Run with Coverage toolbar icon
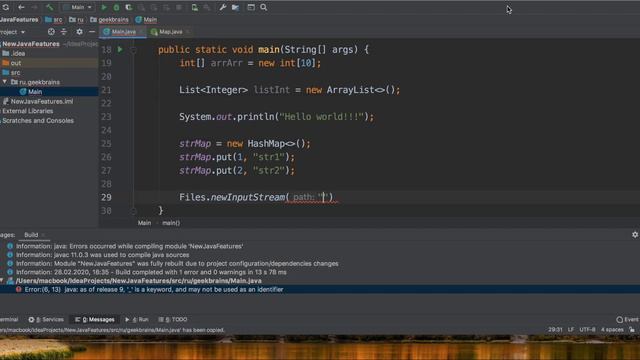Viewport: 640px width, 360px height. point(129,7)
